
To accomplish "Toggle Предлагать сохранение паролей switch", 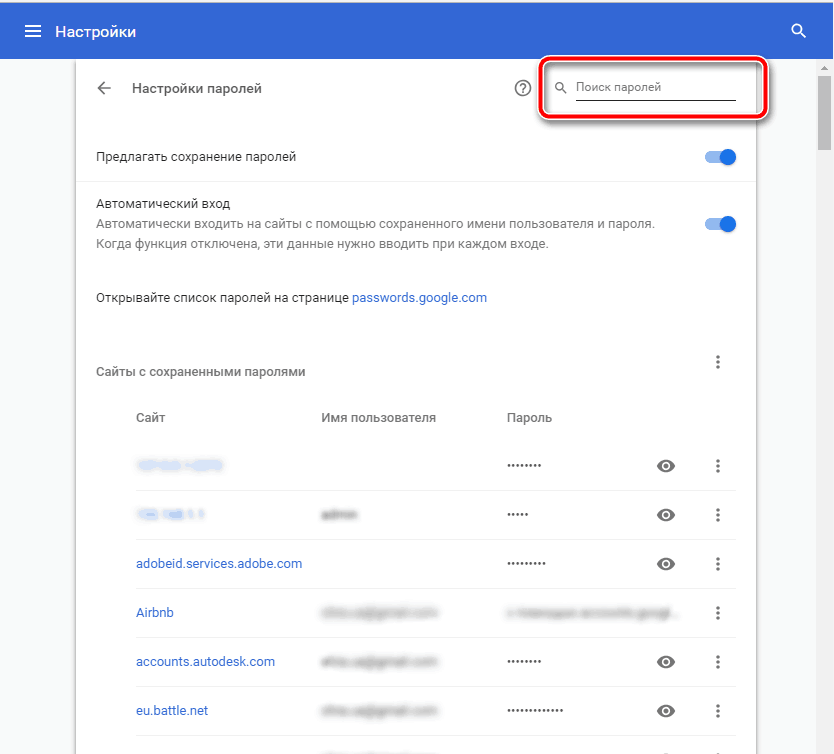I will [x=720, y=157].
